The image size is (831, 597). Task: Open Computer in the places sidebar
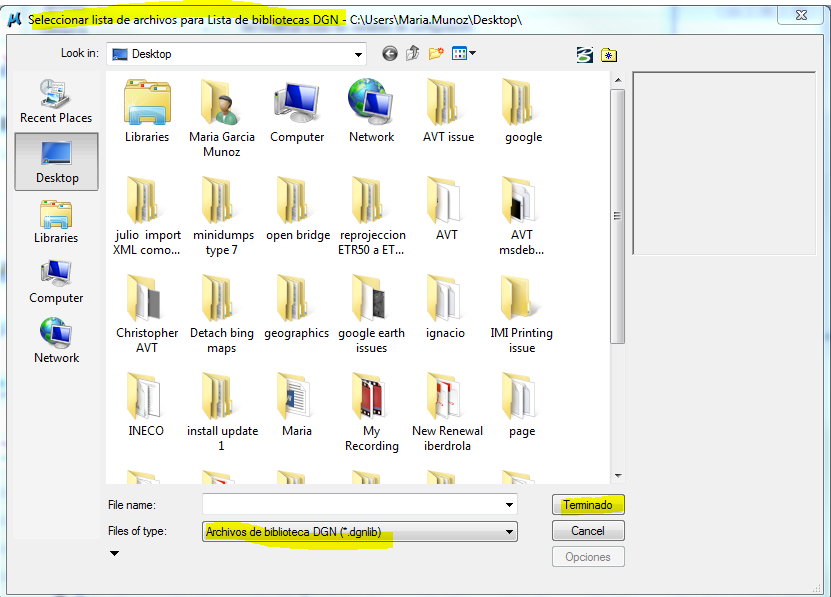[56, 282]
